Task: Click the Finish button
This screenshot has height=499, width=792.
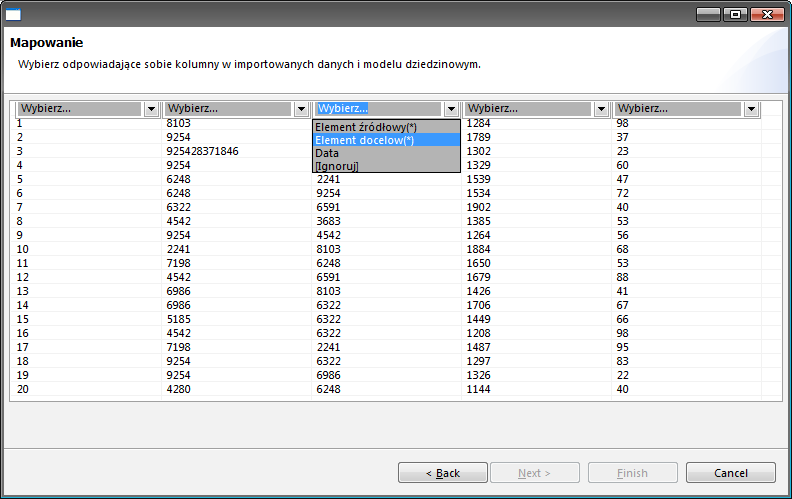Action: point(632,473)
